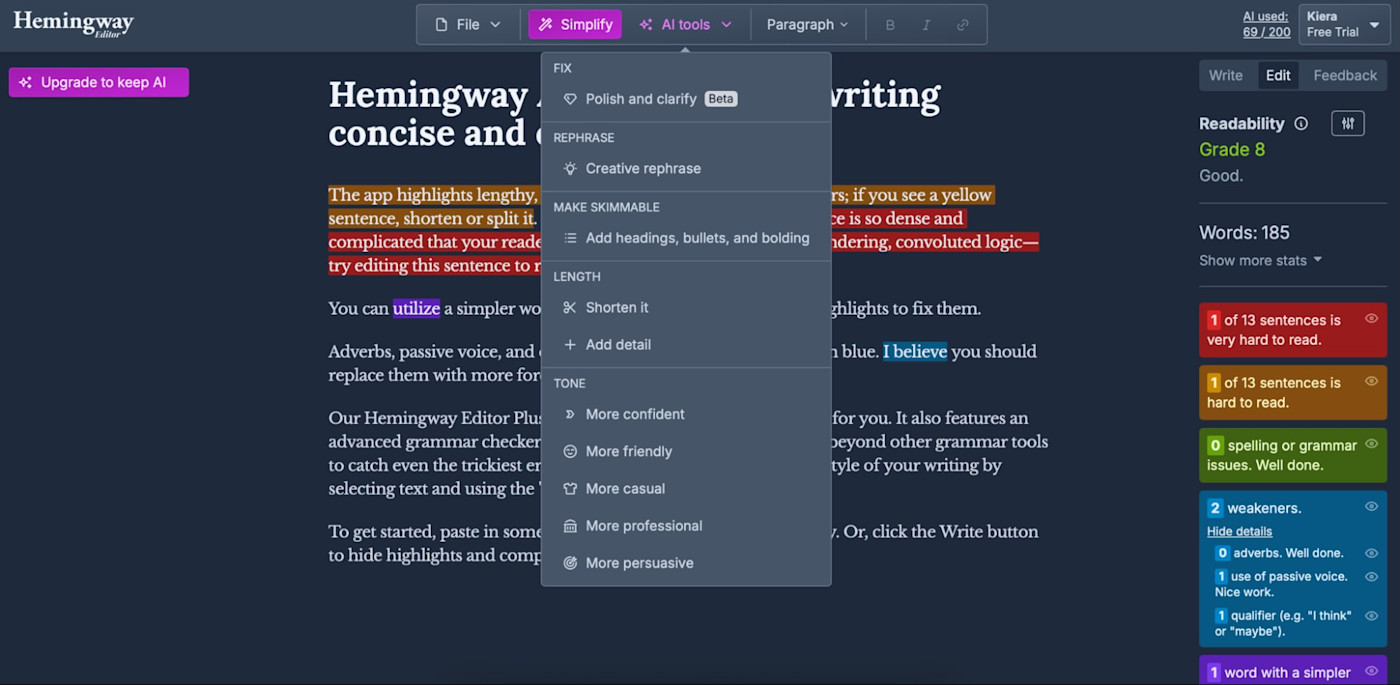Toggle visibility of simpler word highlights
The image size is (1400, 685).
point(1372,671)
